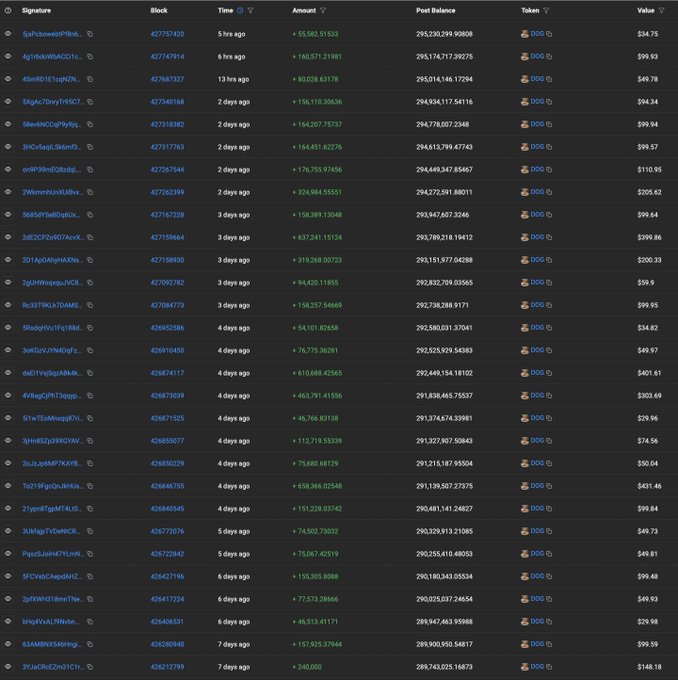Copy DOG token address in $34.75 row

549,34
